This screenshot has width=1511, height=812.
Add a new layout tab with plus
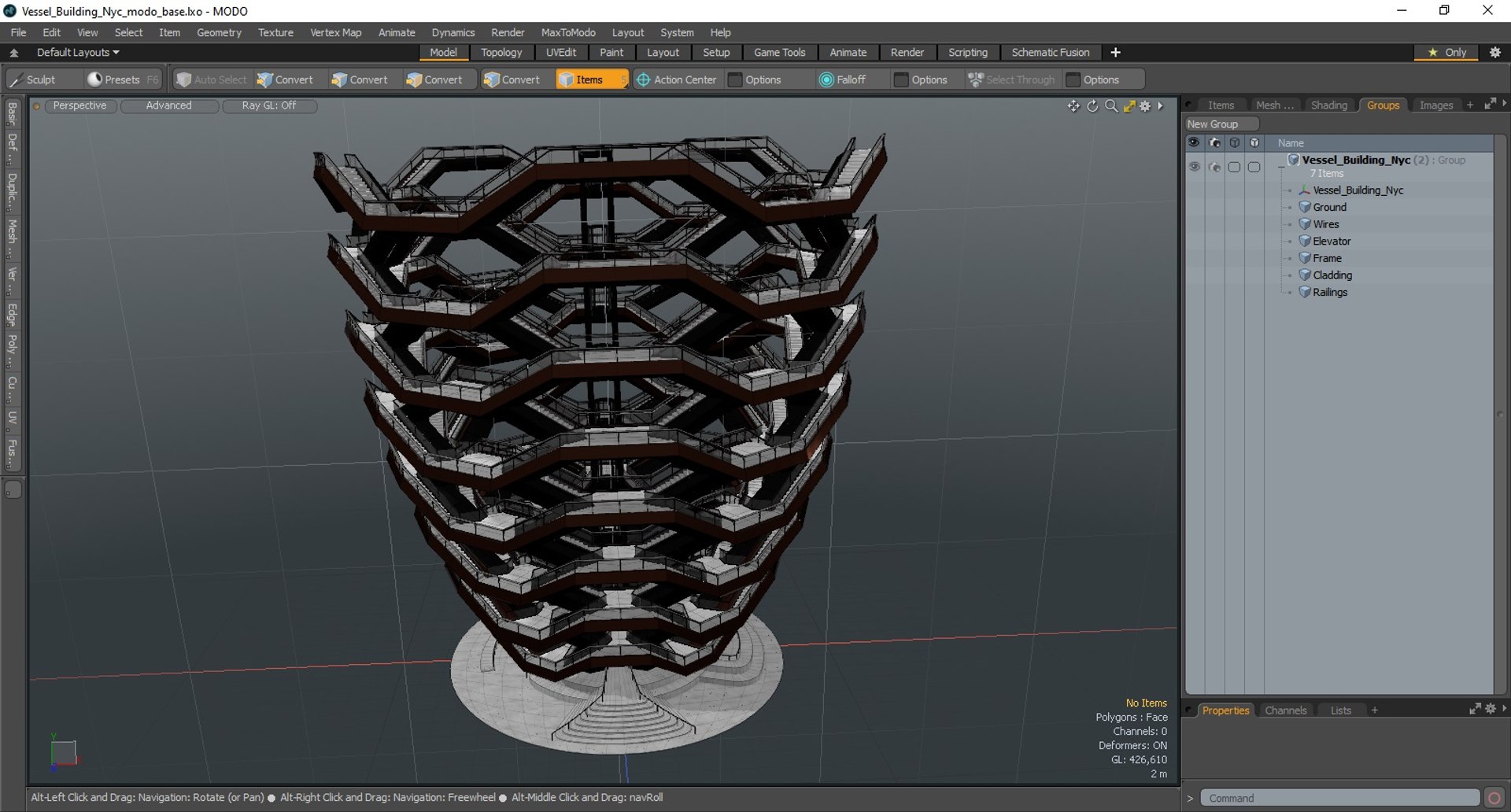click(x=1115, y=53)
